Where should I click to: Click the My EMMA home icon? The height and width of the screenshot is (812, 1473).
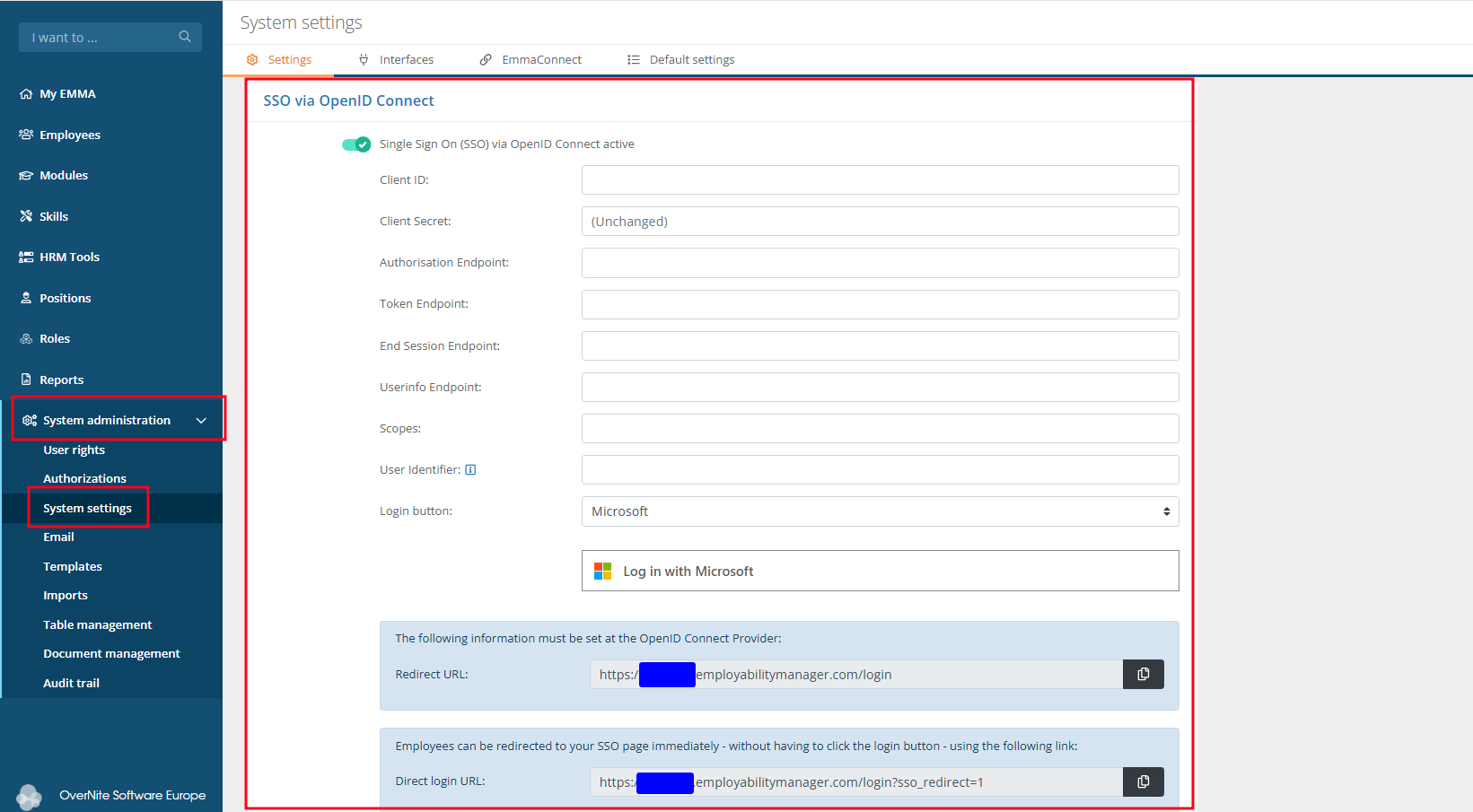coord(26,94)
